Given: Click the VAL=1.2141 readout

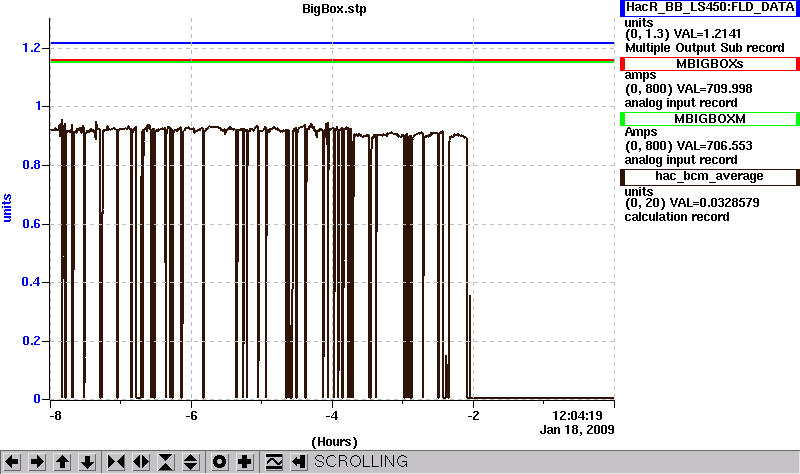Looking at the screenshot, I should pos(707,34).
